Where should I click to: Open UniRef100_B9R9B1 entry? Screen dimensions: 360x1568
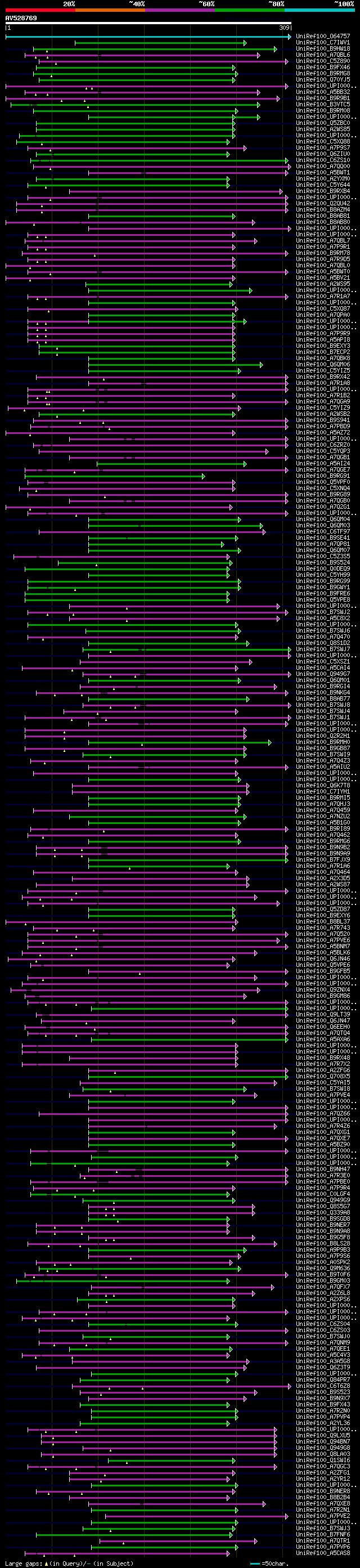[x=323, y=98]
